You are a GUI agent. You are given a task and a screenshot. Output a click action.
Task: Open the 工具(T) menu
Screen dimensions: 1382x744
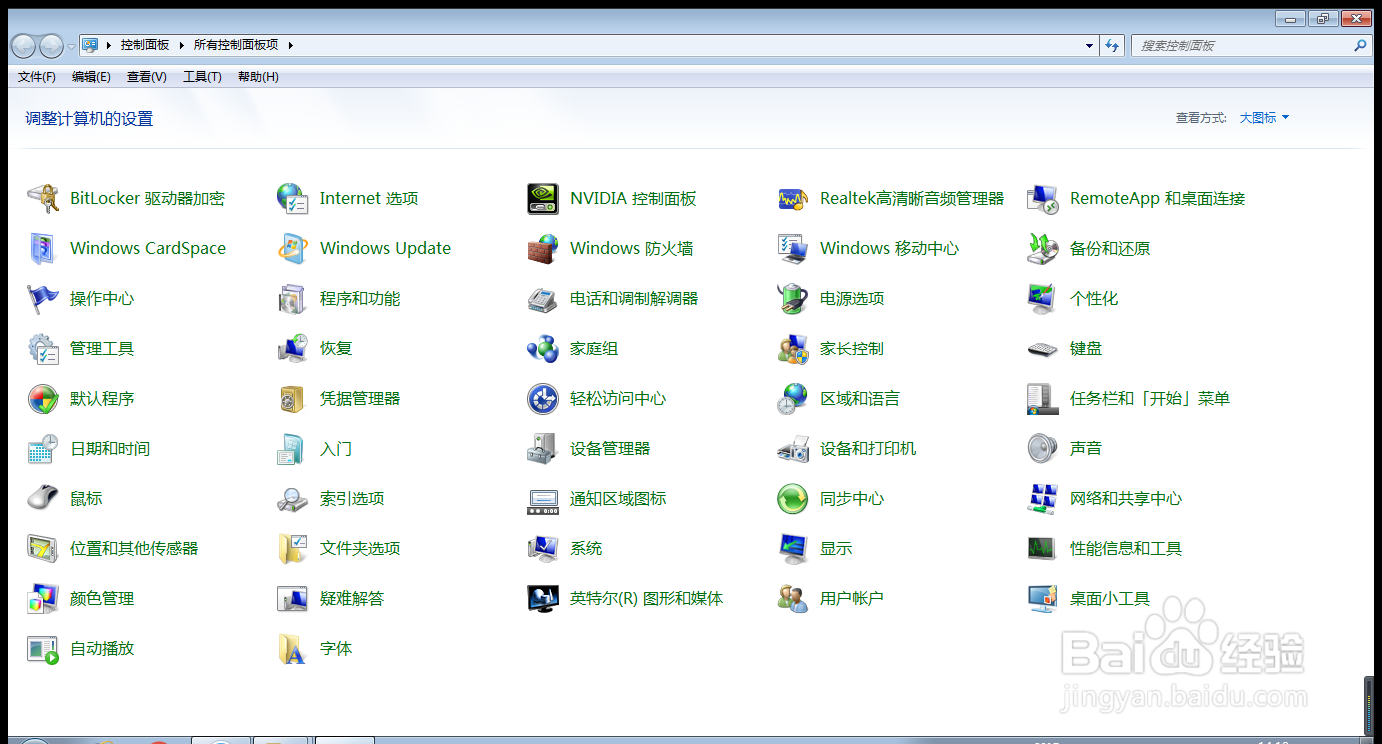(202, 77)
